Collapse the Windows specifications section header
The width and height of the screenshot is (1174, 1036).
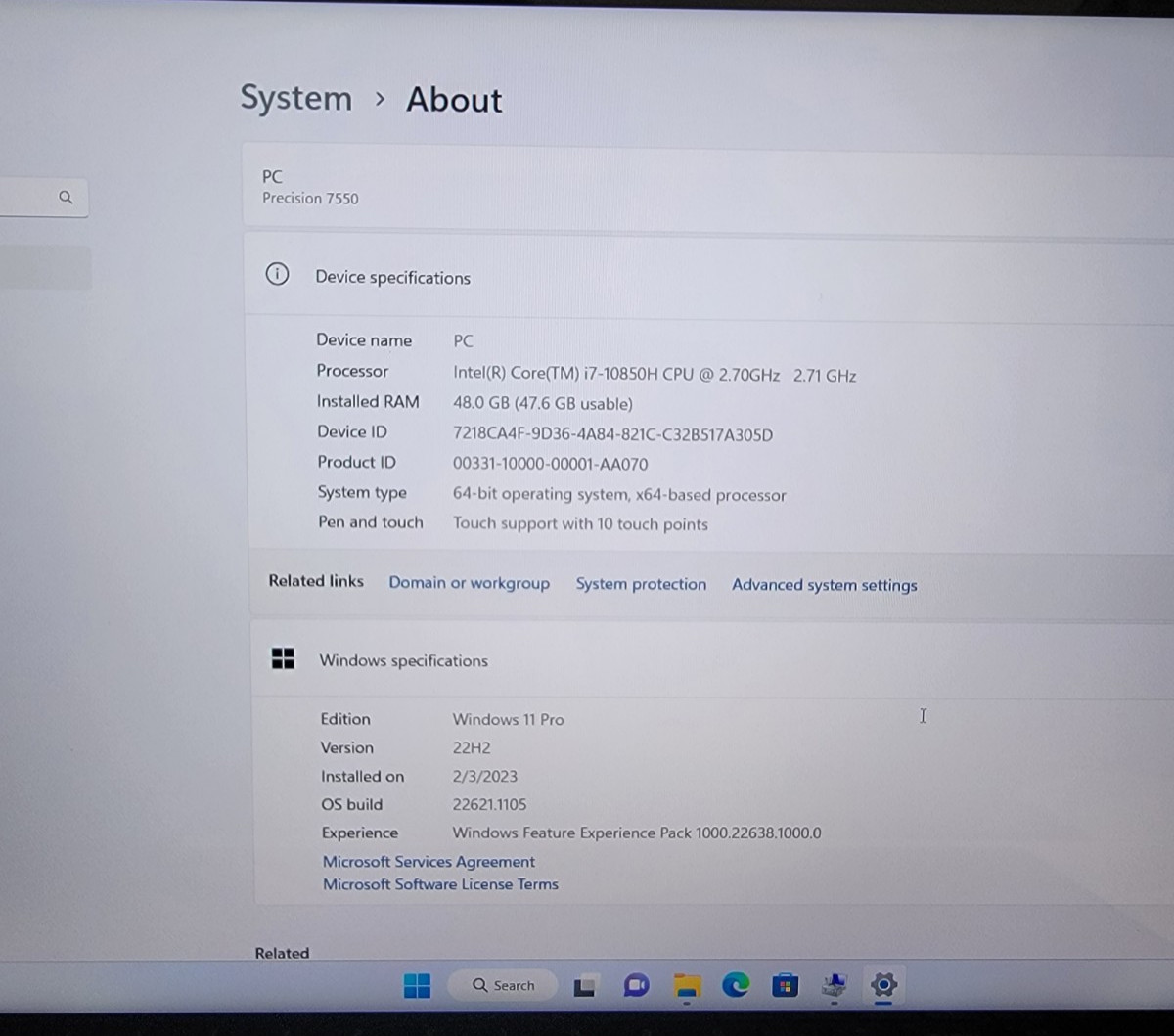pyautogui.click(x=713, y=659)
